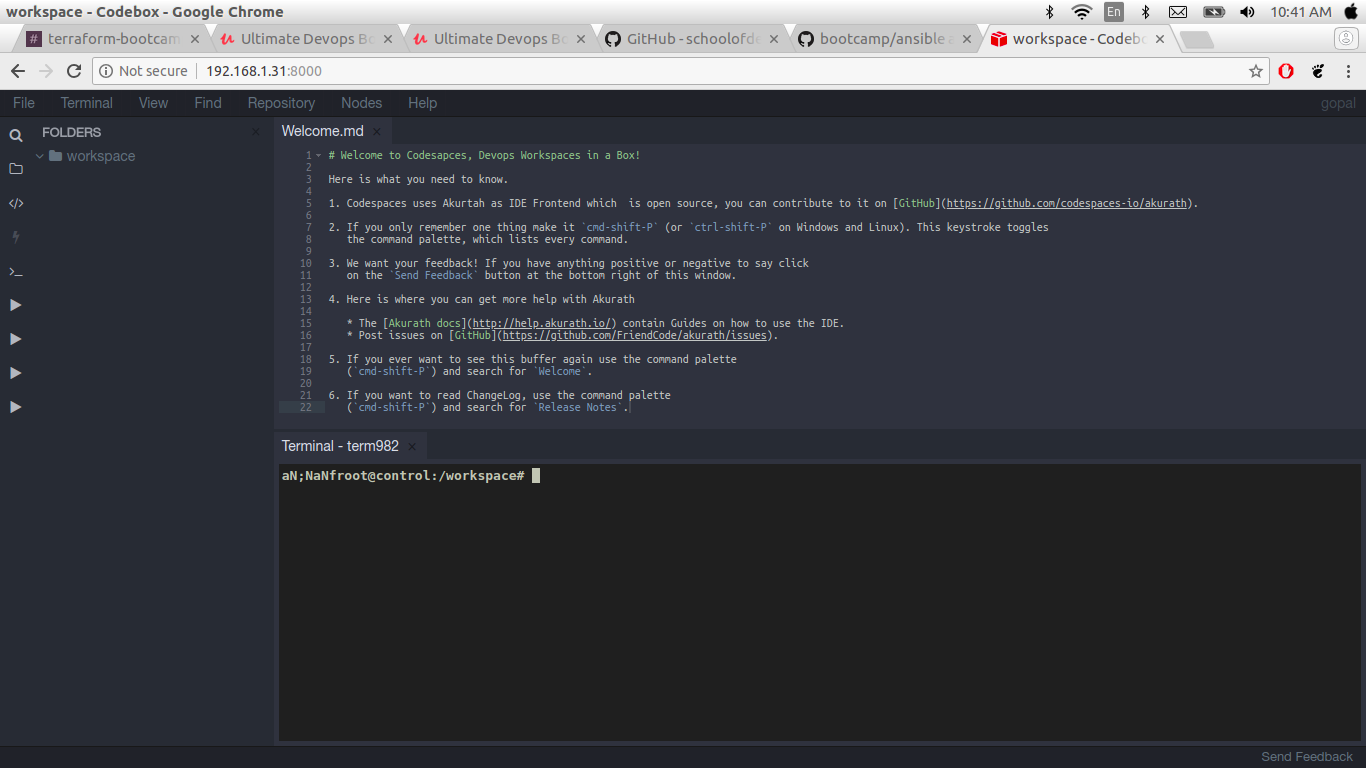Close the terraform-bootcamp browser tab
The width and height of the screenshot is (1366, 768).
195,39
